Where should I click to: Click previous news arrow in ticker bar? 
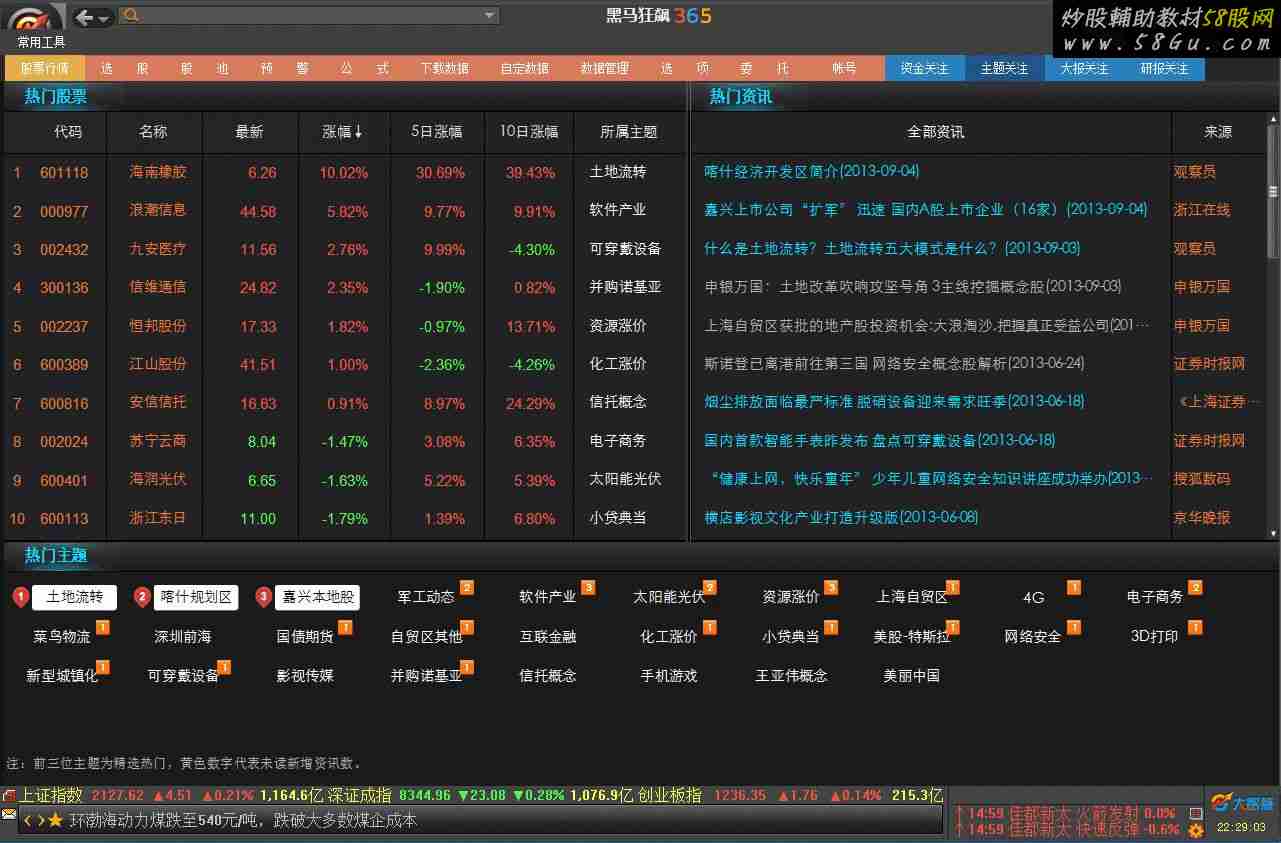28,820
